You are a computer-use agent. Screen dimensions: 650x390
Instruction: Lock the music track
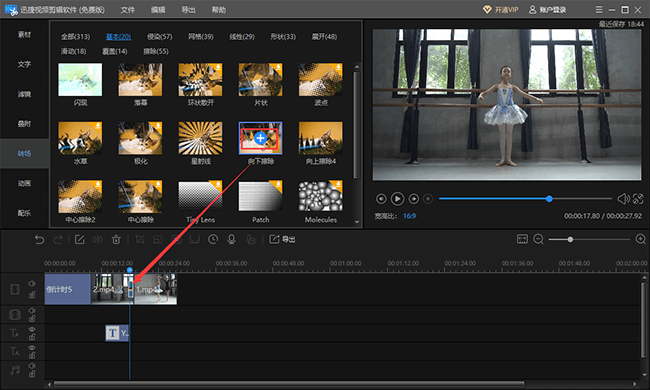point(32,374)
